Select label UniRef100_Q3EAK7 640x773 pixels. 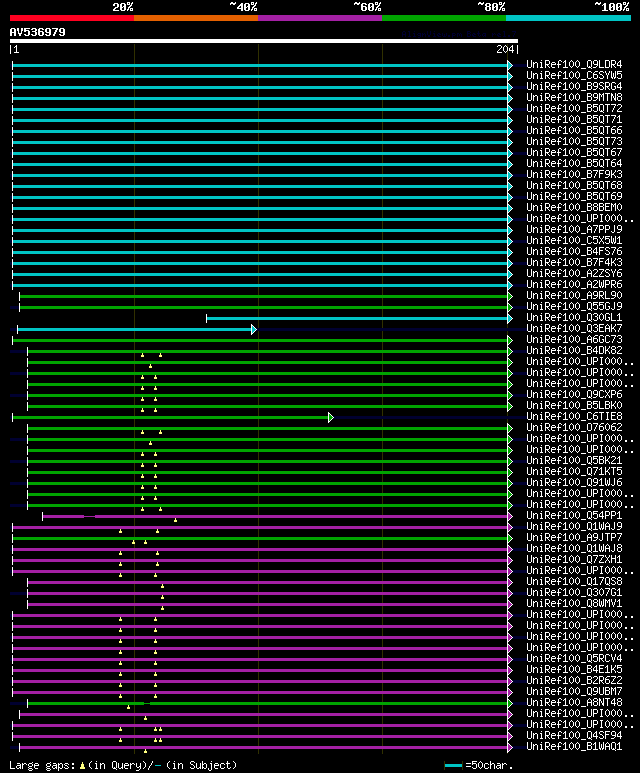574,329
